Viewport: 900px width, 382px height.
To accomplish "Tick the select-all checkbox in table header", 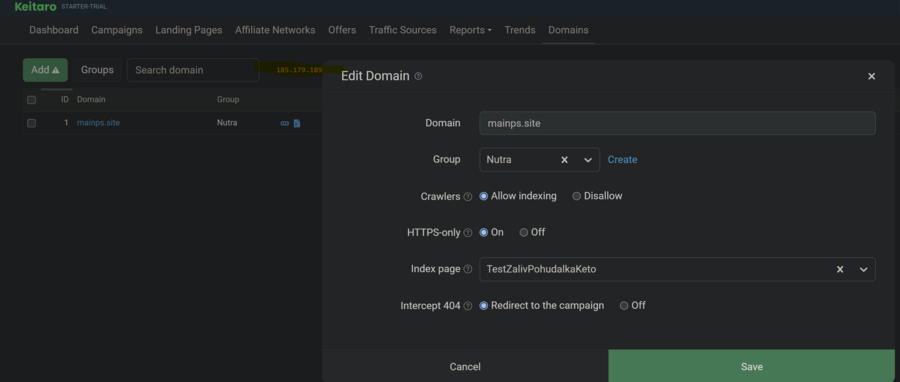I will [32, 100].
